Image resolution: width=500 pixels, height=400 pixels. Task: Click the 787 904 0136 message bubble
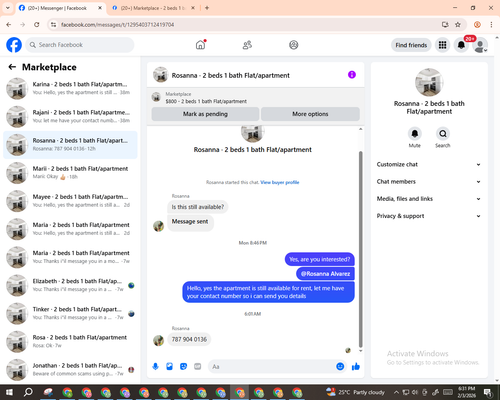coord(189,339)
